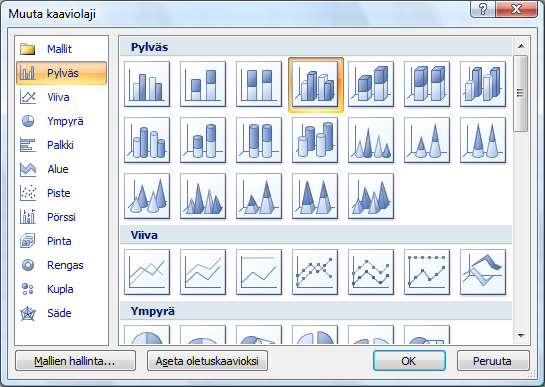Choose the basic line chart icon
The height and width of the screenshot is (387, 545).
(x=147, y=272)
